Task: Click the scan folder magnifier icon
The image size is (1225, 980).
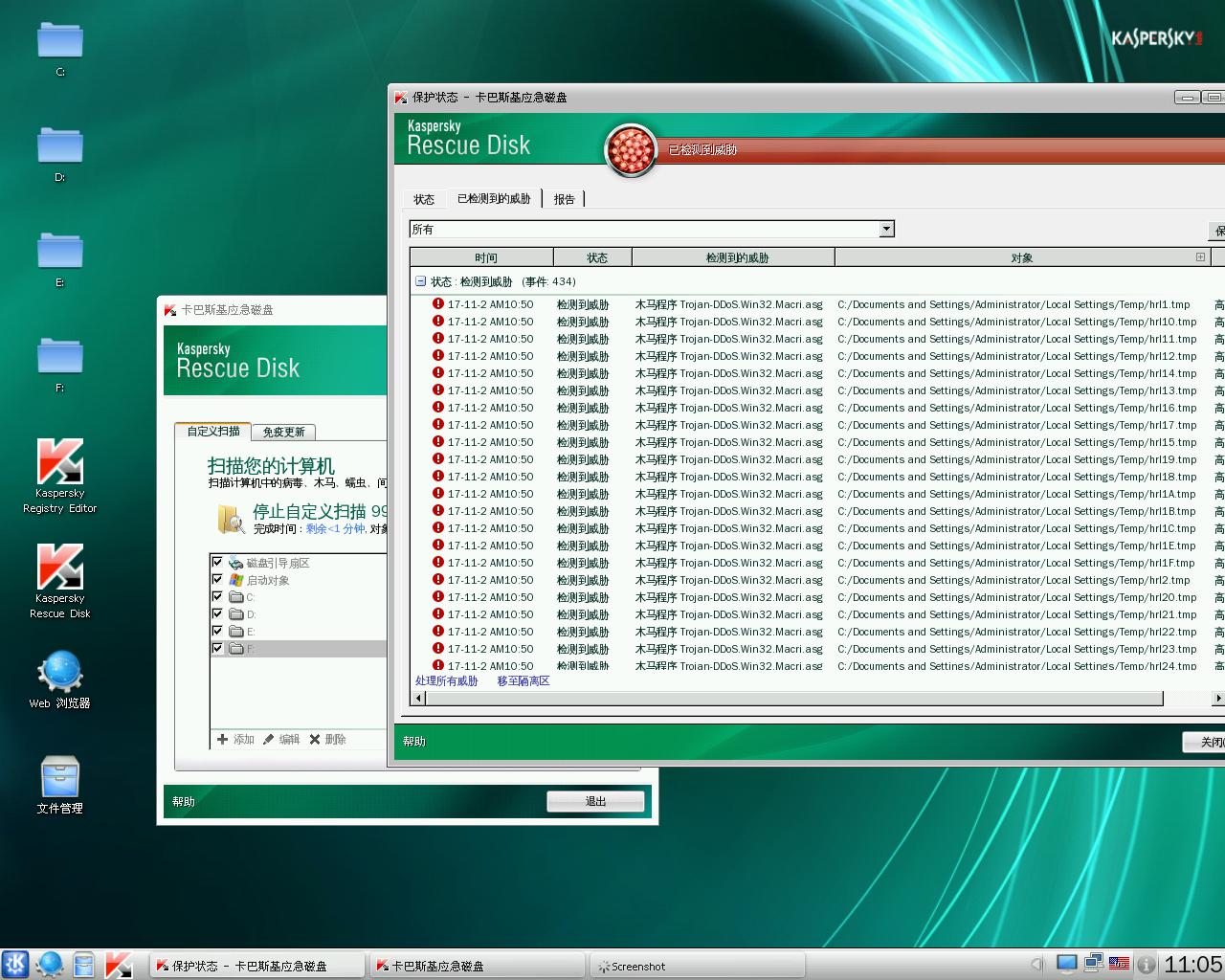Action: (x=231, y=519)
